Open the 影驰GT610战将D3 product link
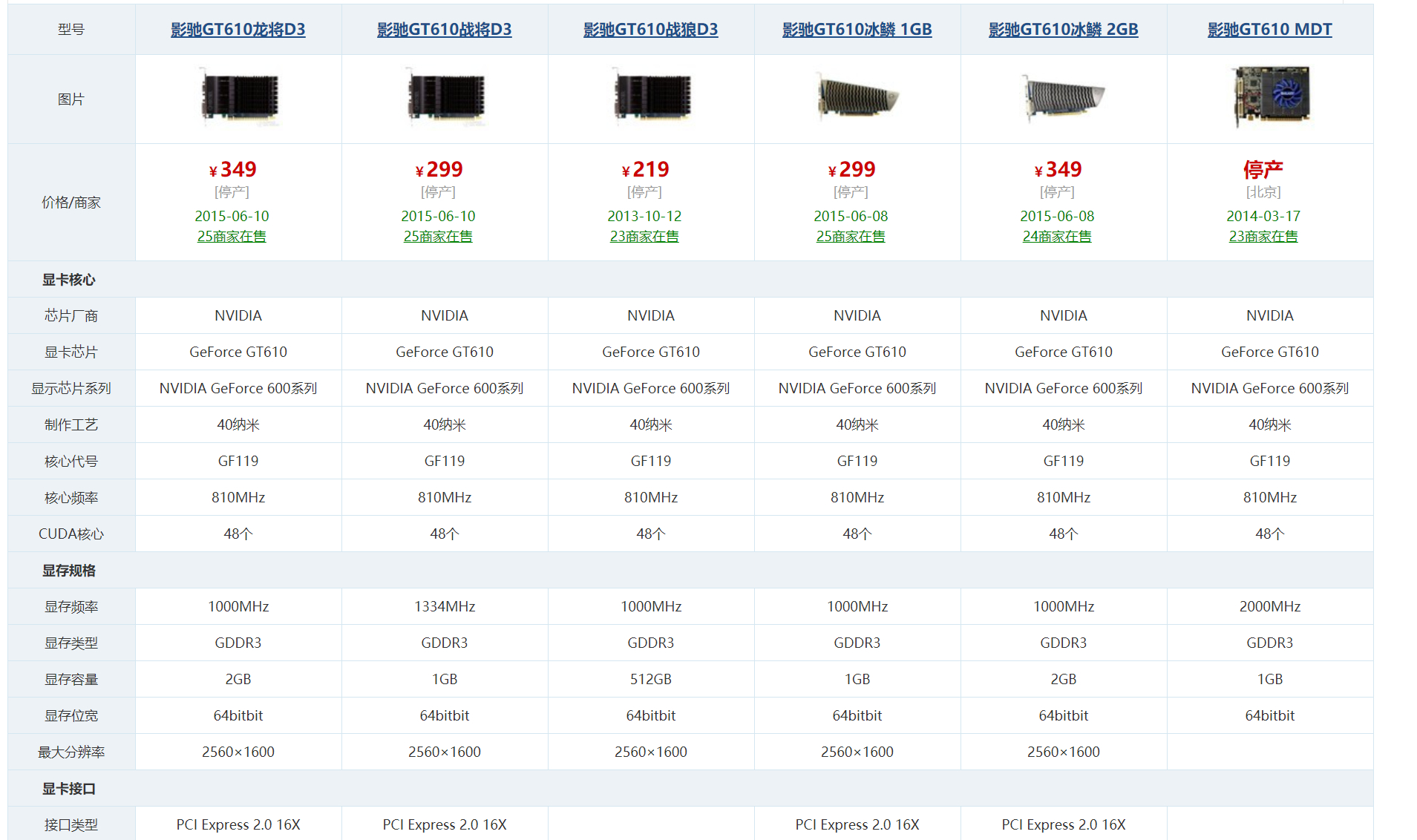 point(444,30)
